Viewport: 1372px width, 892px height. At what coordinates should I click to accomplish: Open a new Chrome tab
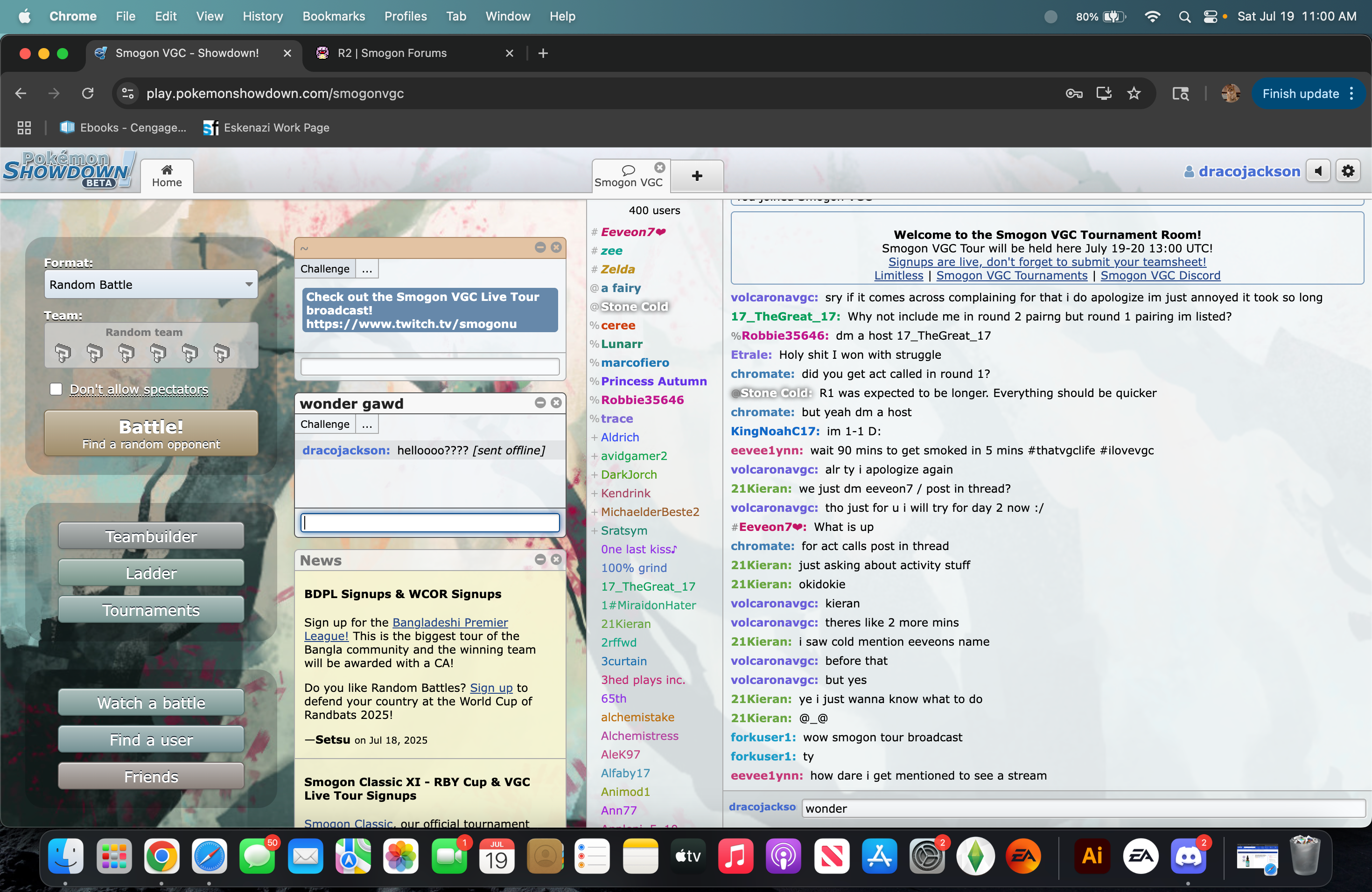[x=543, y=54]
